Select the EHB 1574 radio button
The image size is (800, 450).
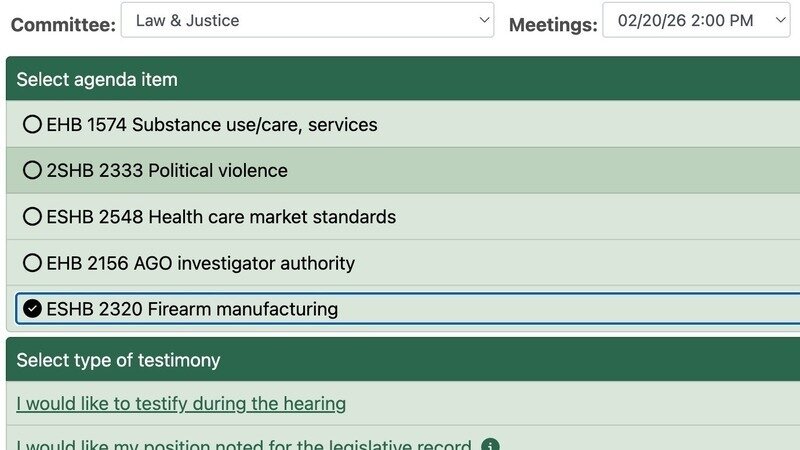[32, 125]
